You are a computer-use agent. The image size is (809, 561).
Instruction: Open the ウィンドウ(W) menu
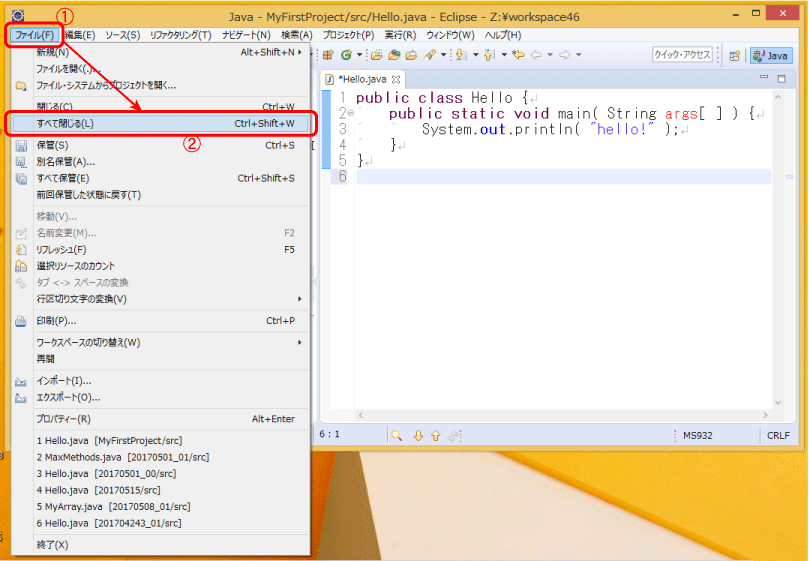click(x=450, y=35)
